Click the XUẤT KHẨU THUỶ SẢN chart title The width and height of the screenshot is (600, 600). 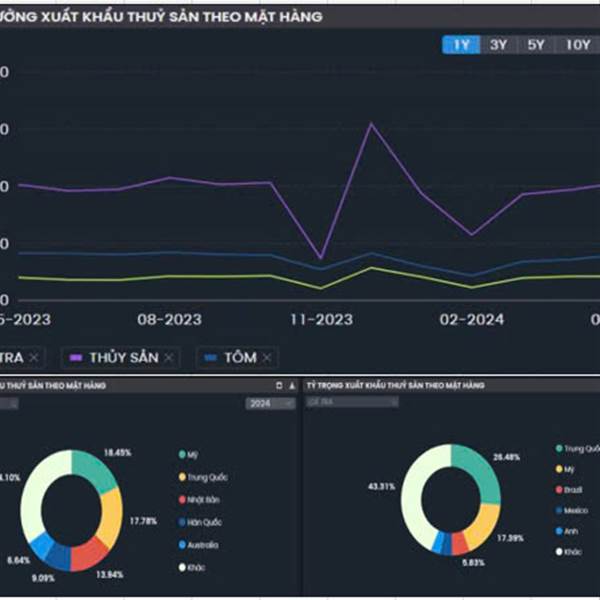click(x=161, y=17)
